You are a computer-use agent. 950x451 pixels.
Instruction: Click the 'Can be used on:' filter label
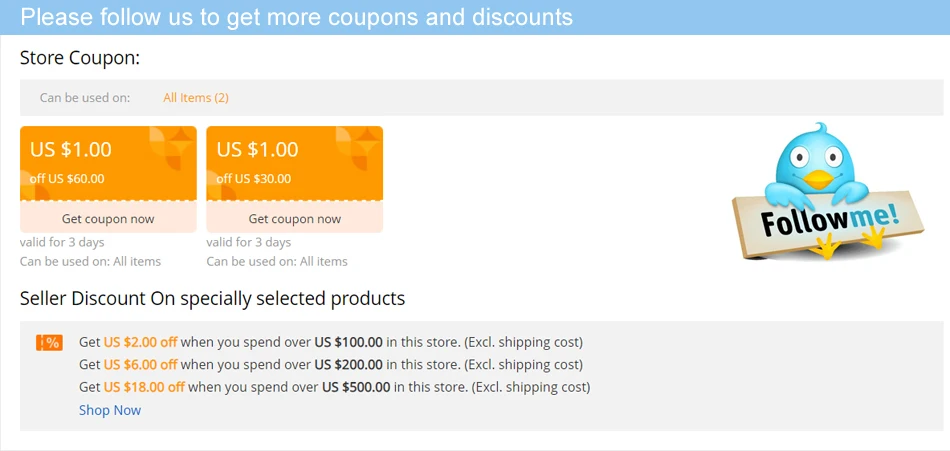click(x=85, y=98)
